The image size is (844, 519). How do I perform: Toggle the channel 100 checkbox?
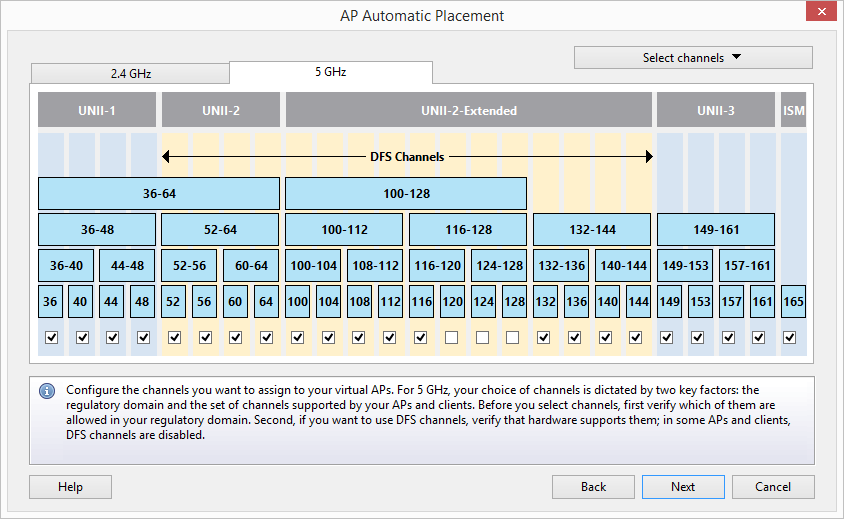[x=298, y=338]
